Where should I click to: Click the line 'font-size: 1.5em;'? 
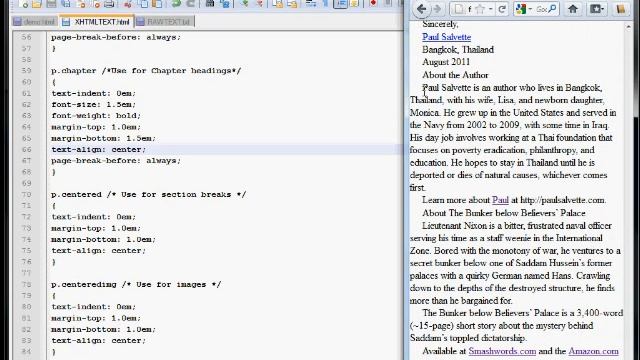[93, 104]
